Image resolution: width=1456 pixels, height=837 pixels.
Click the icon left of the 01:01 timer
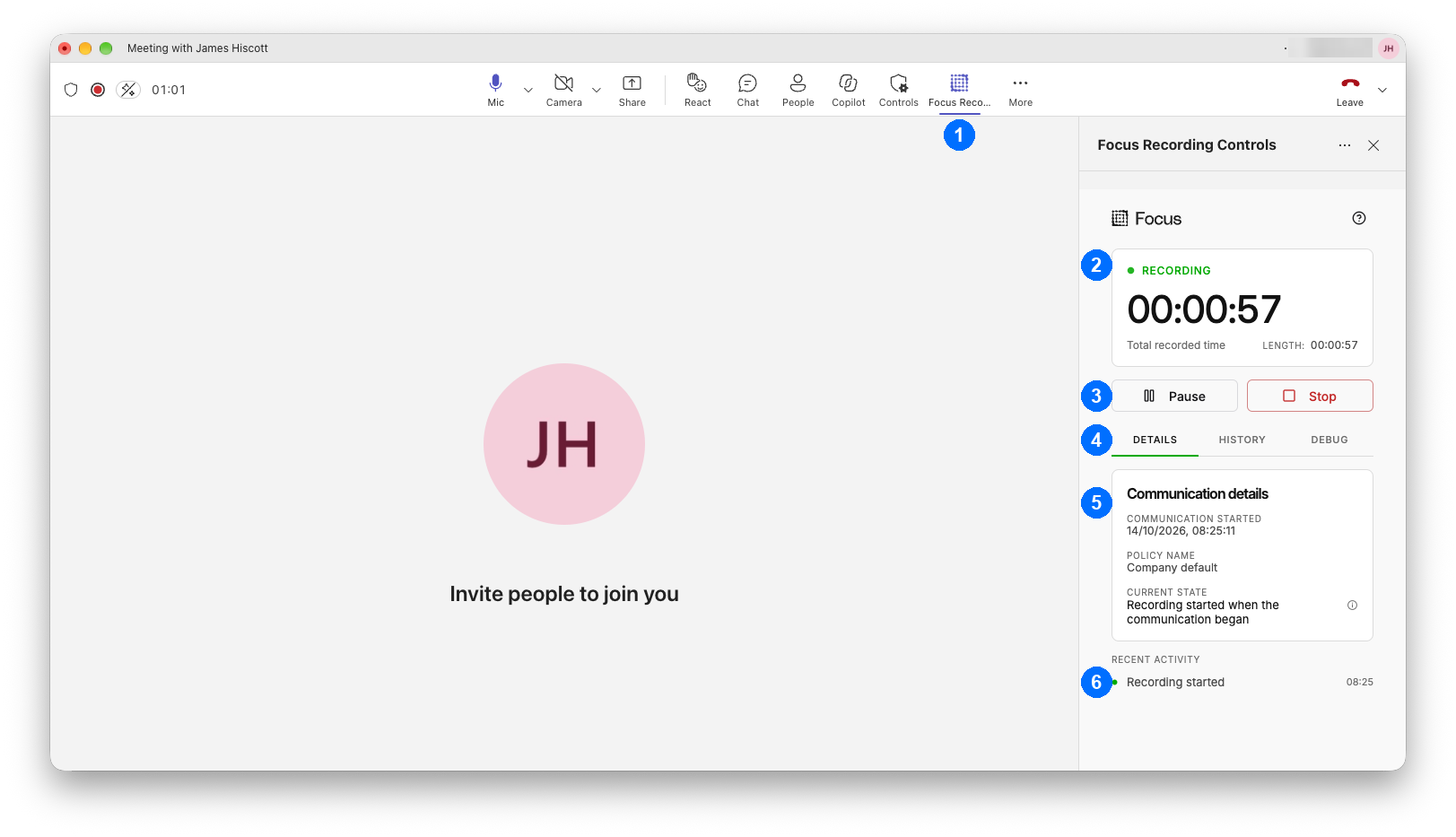tap(128, 90)
